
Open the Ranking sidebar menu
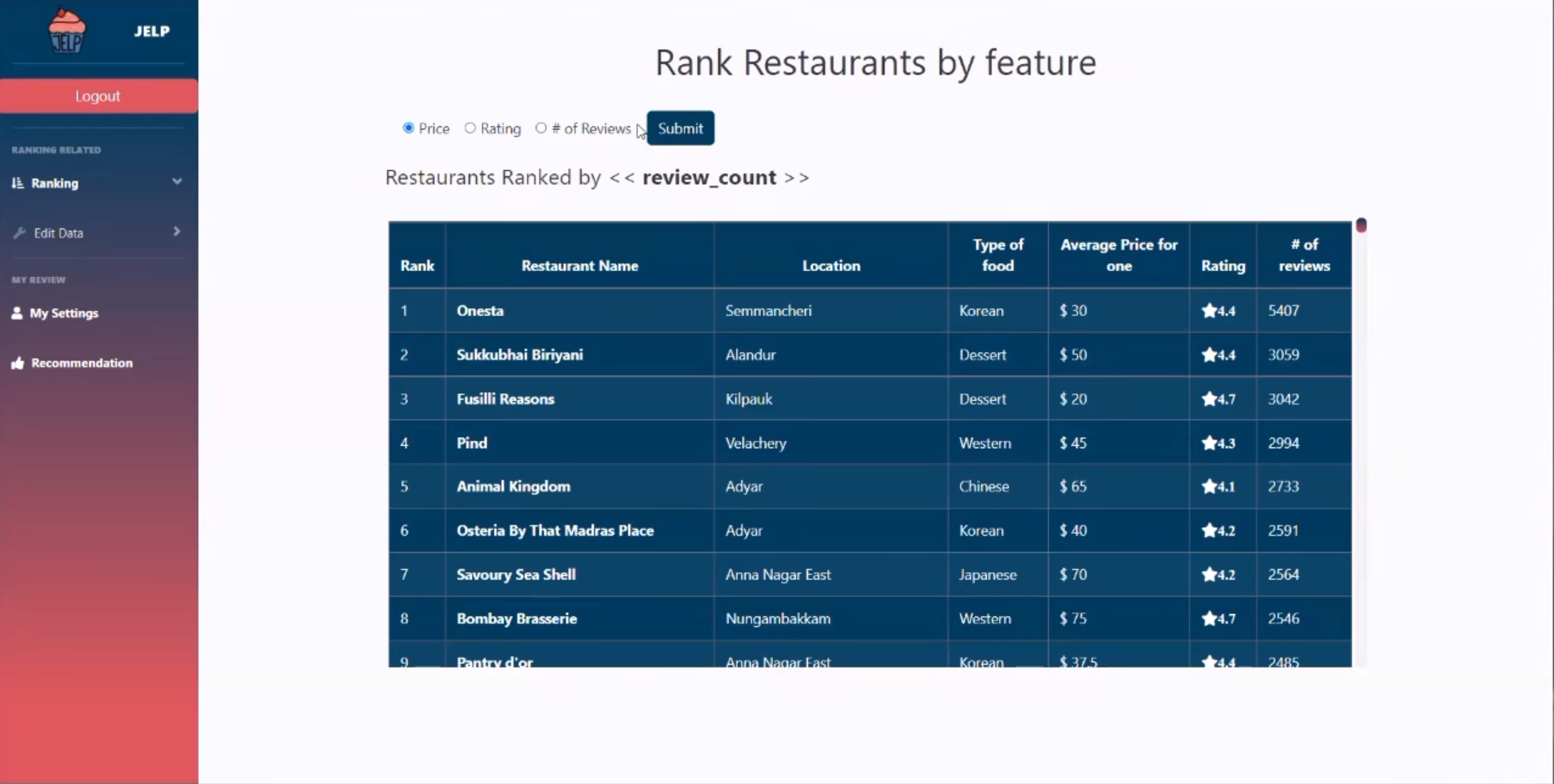click(55, 183)
